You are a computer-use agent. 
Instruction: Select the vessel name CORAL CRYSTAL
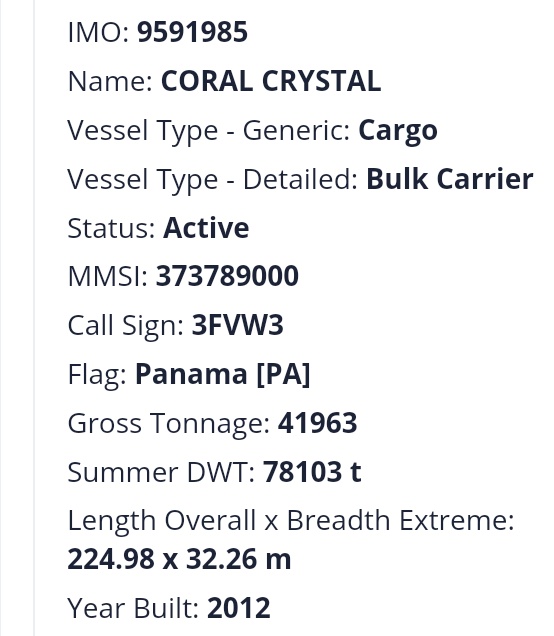[271, 81]
